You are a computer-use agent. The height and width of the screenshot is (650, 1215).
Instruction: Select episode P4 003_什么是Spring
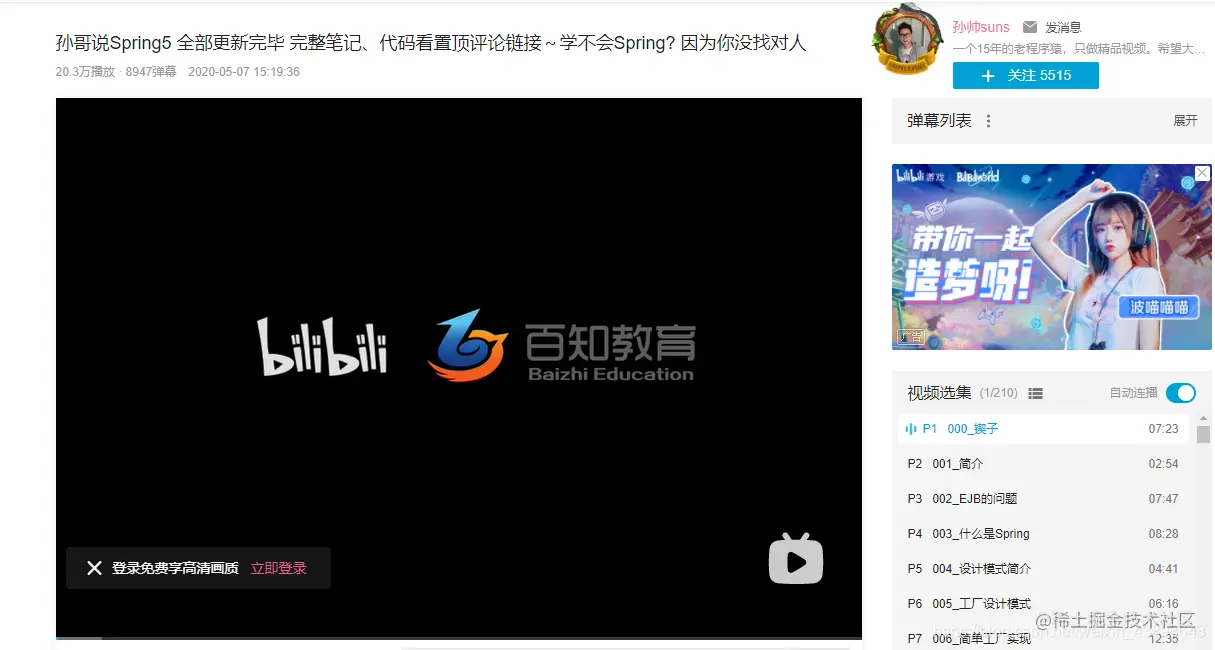tap(1043, 534)
